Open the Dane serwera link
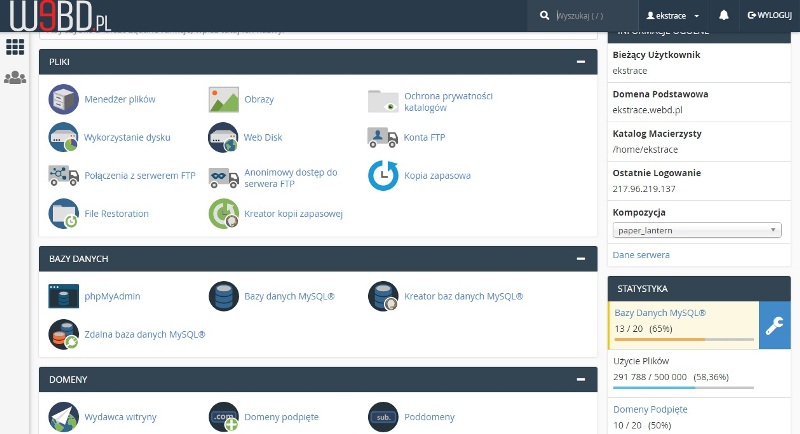This screenshot has height=434, width=800. click(641, 254)
